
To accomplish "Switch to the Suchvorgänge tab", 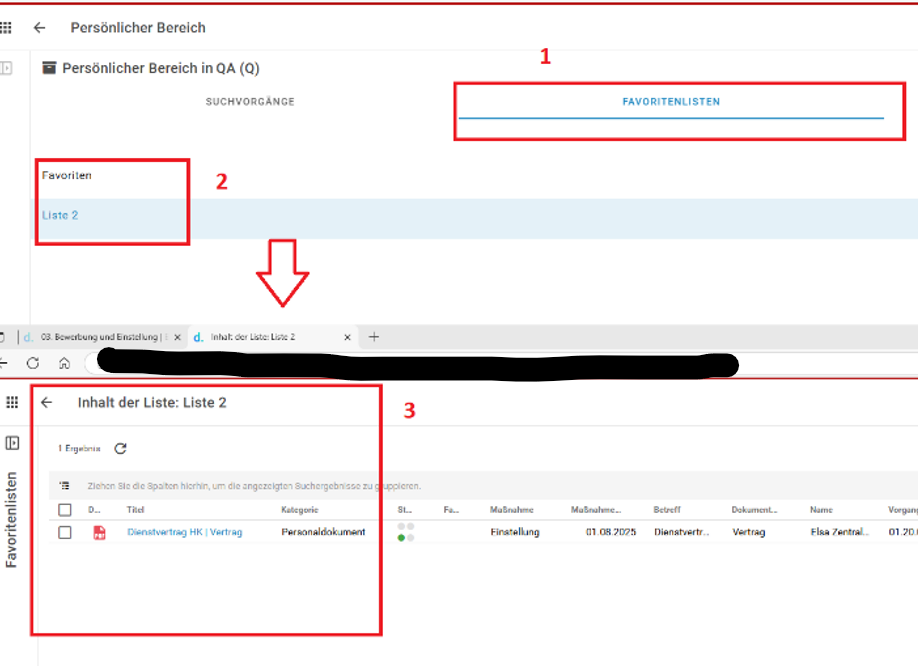I will point(250,102).
